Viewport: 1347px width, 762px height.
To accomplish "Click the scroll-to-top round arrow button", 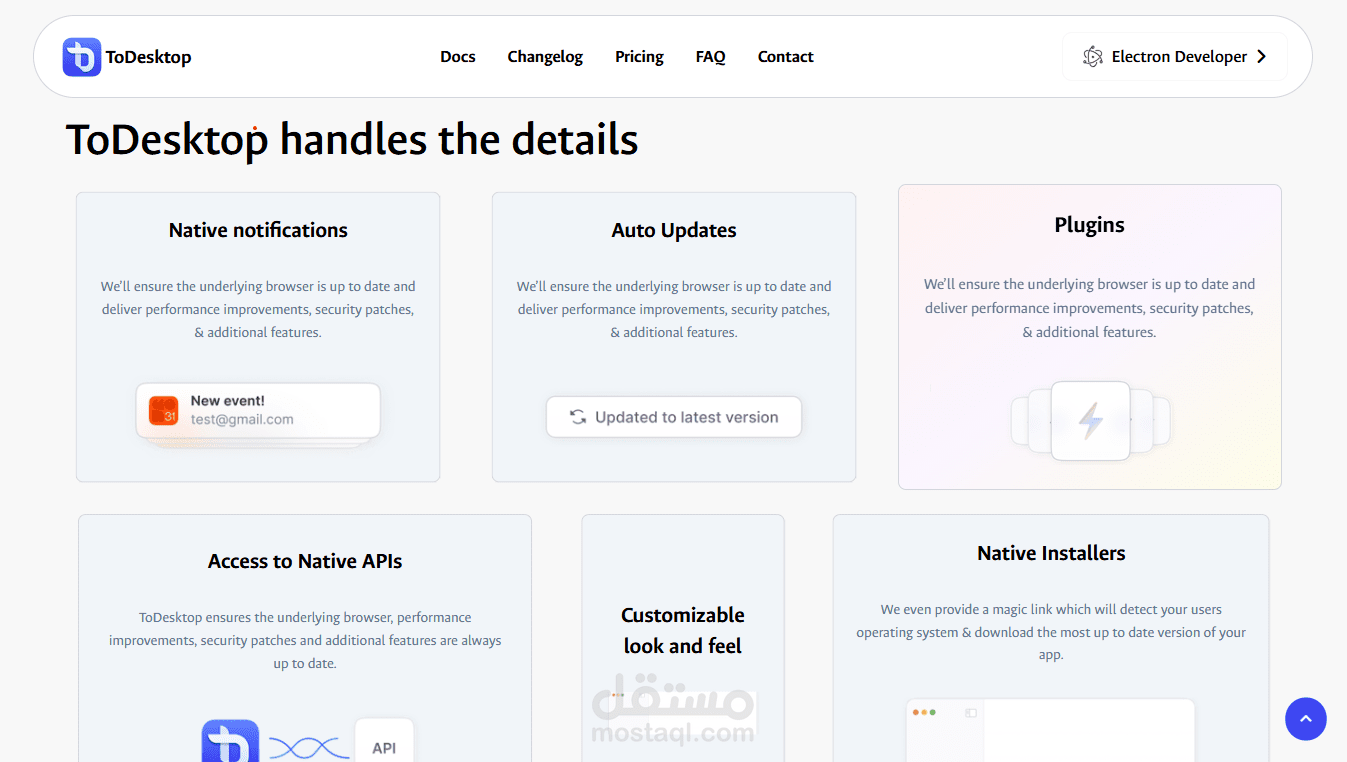I will pyautogui.click(x=1306, y=719).
